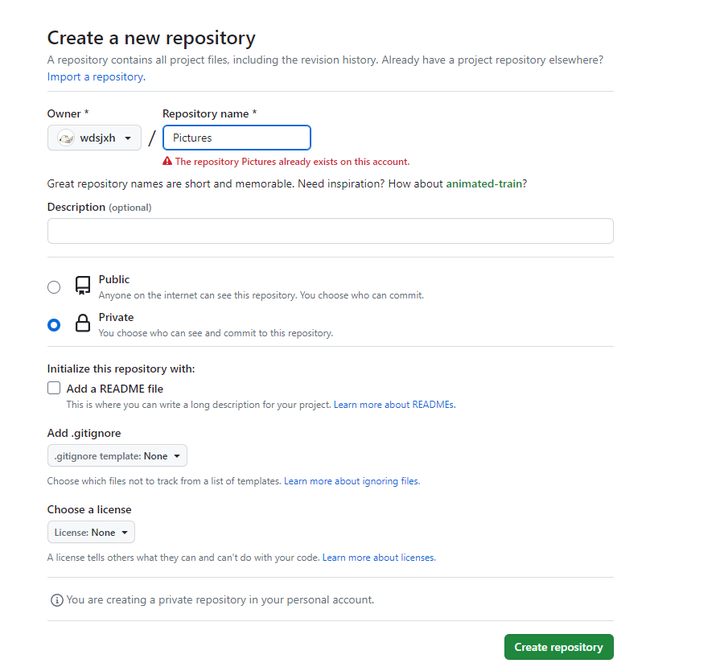The width and height of the screenshot is (720, 667).
Task: Click the Add a README file label
Action: point(115,389)
